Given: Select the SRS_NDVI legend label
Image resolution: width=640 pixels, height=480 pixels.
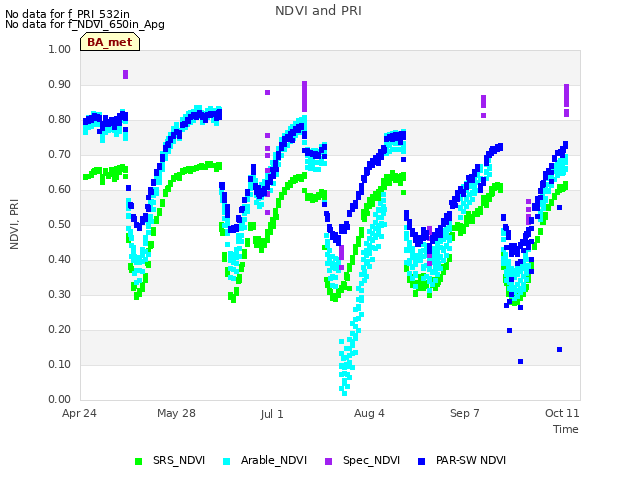Looking at the screenshot, I should (179, 460).
